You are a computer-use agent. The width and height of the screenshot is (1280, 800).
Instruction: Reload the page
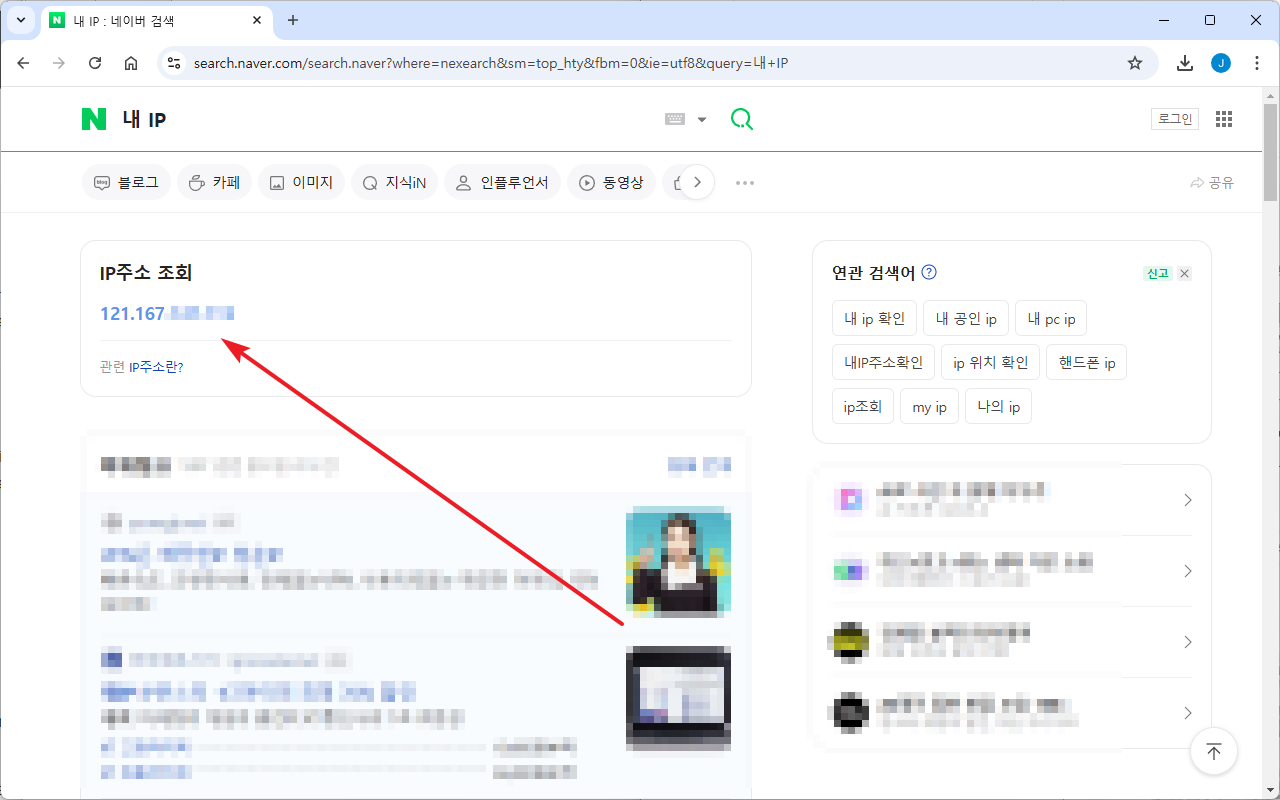click(x=95, y=63)
